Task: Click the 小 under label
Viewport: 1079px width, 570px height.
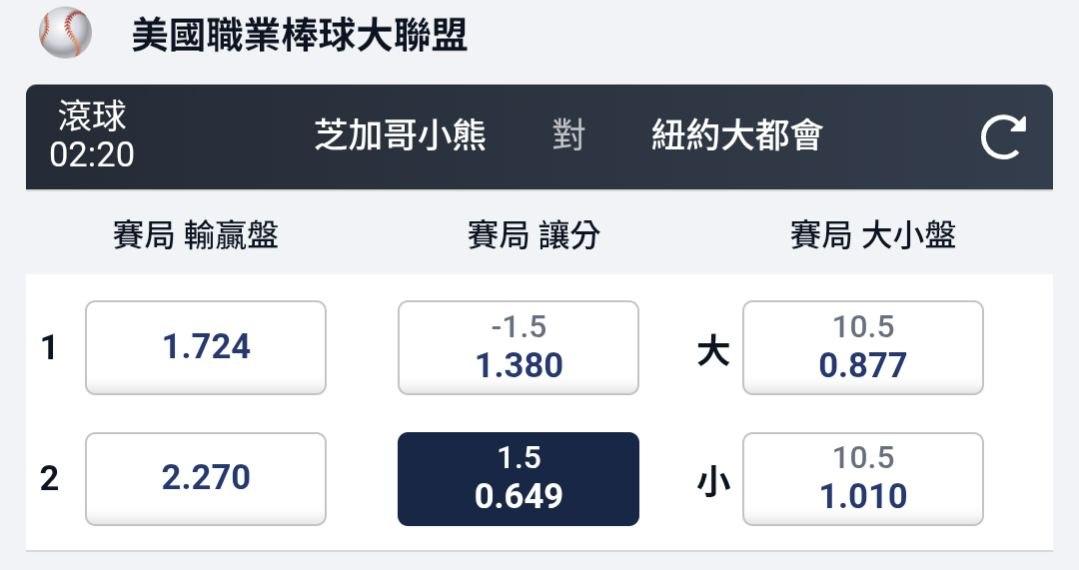Action: (x=713, y=482)
